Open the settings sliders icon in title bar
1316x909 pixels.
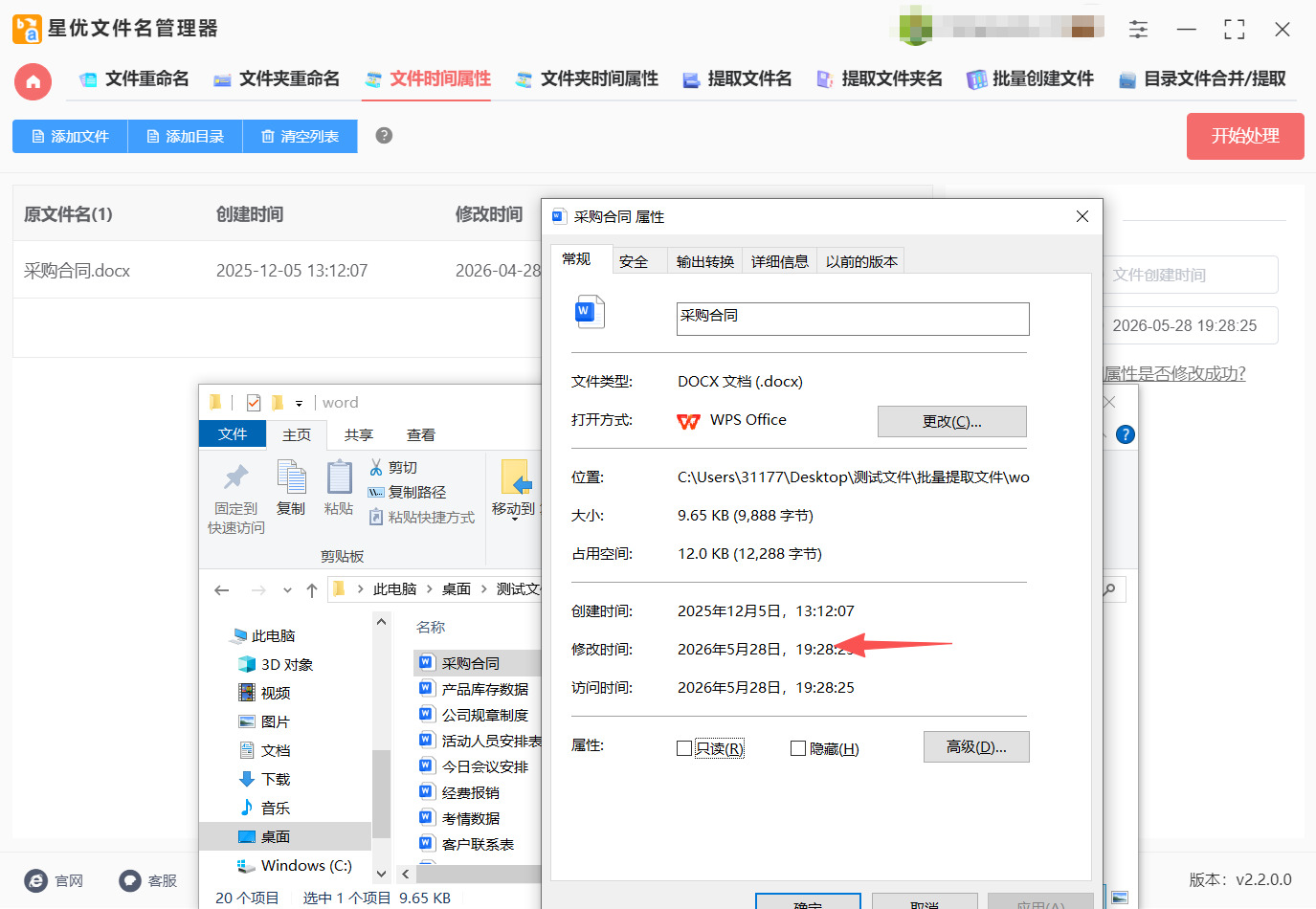tap(1138, 29)
